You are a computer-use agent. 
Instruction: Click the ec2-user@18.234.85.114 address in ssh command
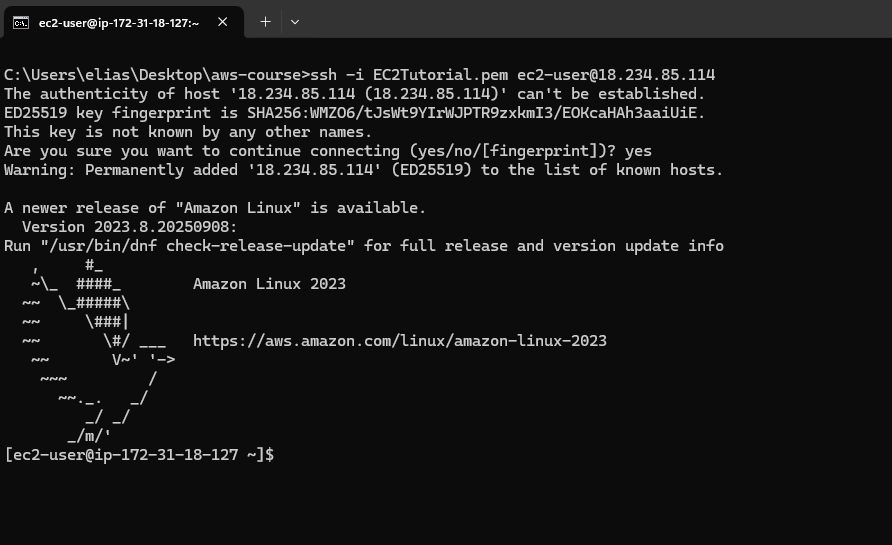[x=616, y=75]
